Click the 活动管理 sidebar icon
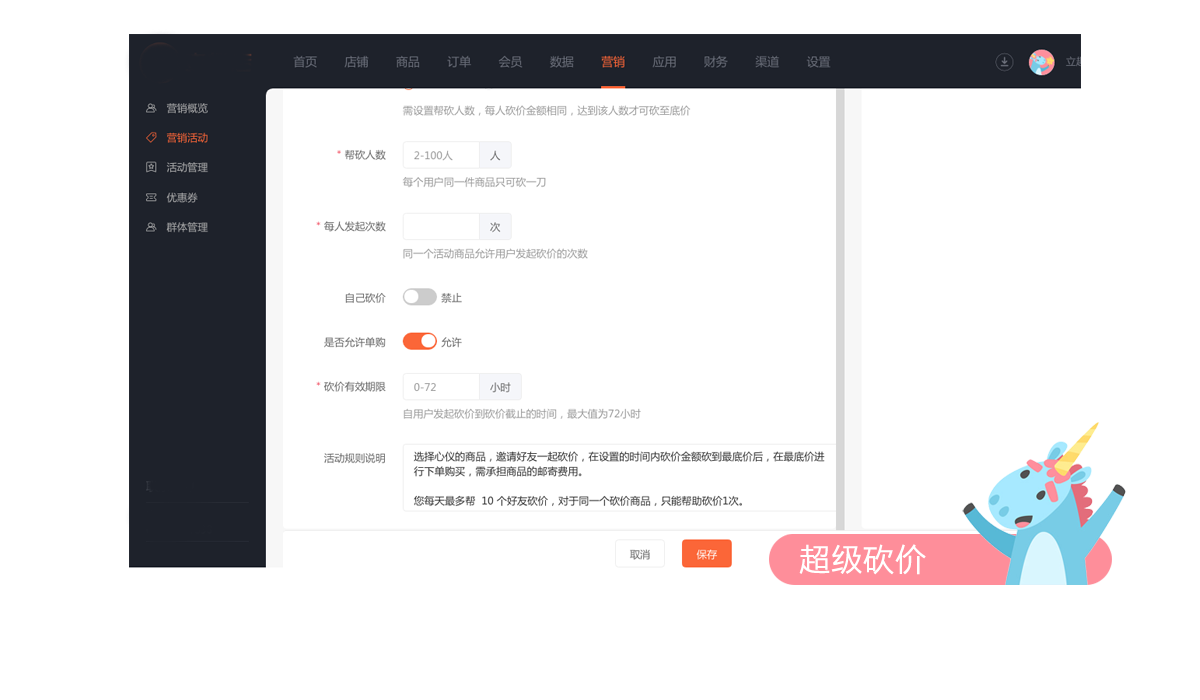The width and height of the screenshot is (1200, 700). click(151, 168)
